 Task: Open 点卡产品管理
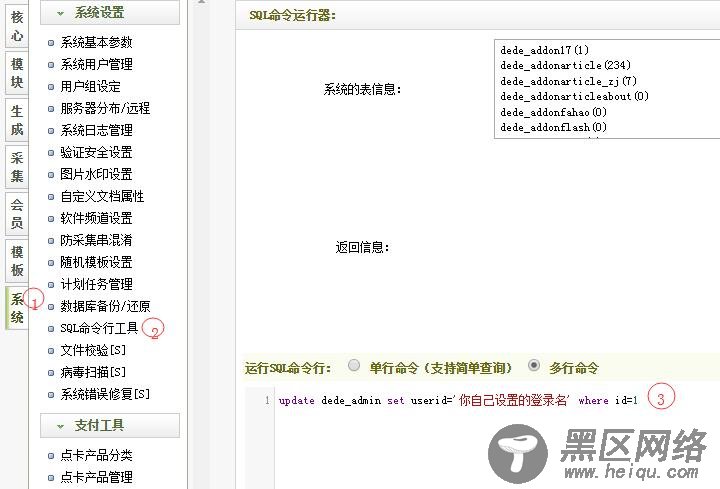[x=96, y=477]
